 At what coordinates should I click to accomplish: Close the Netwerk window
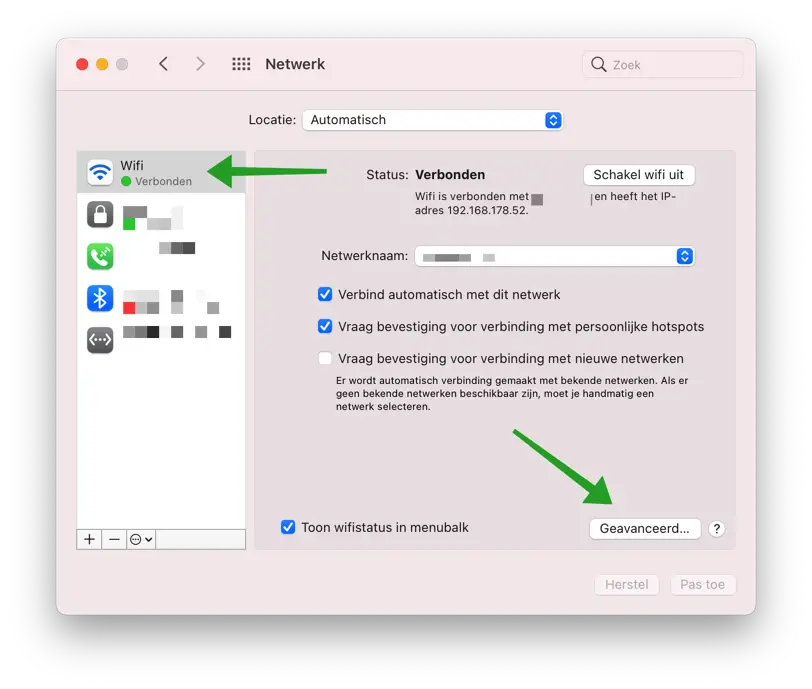click(x=82, y=64)
